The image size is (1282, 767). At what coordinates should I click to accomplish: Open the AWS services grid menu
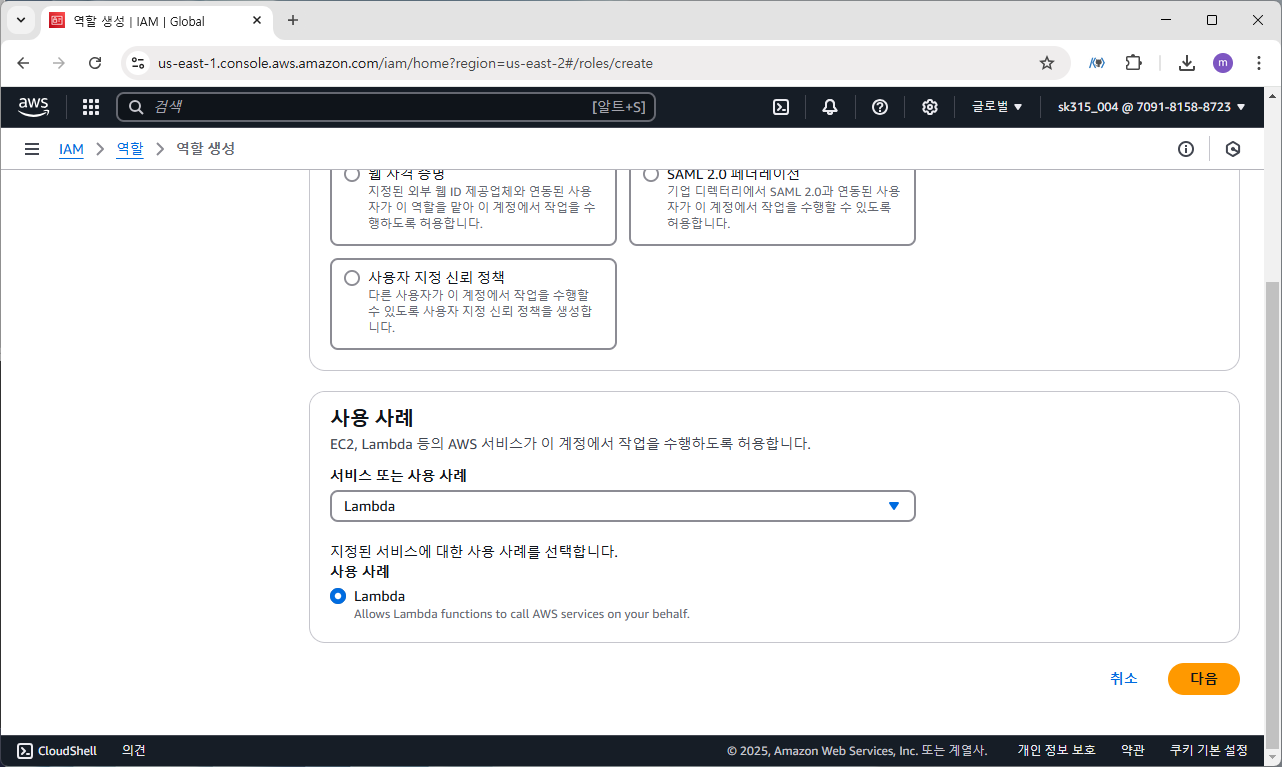coord(91,107)
